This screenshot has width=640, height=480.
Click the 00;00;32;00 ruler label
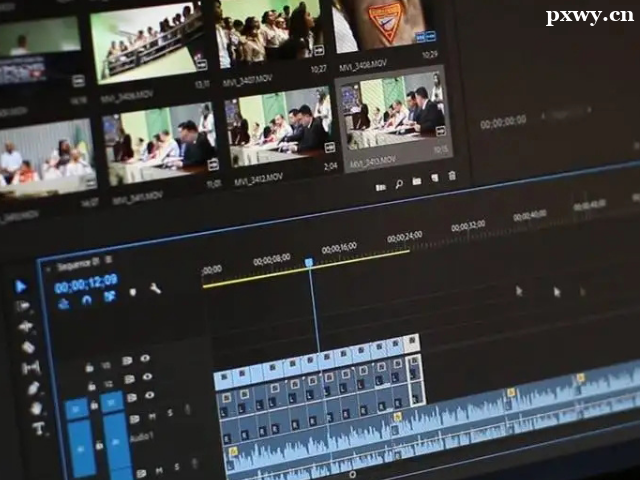pyautogui.click(x=468, y=225)
